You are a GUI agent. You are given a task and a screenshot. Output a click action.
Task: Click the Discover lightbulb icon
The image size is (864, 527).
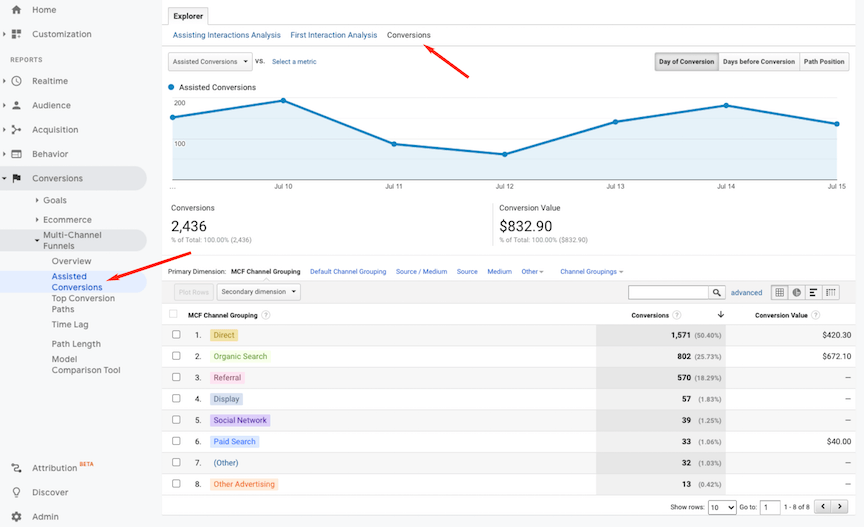(x=17, y=492)
